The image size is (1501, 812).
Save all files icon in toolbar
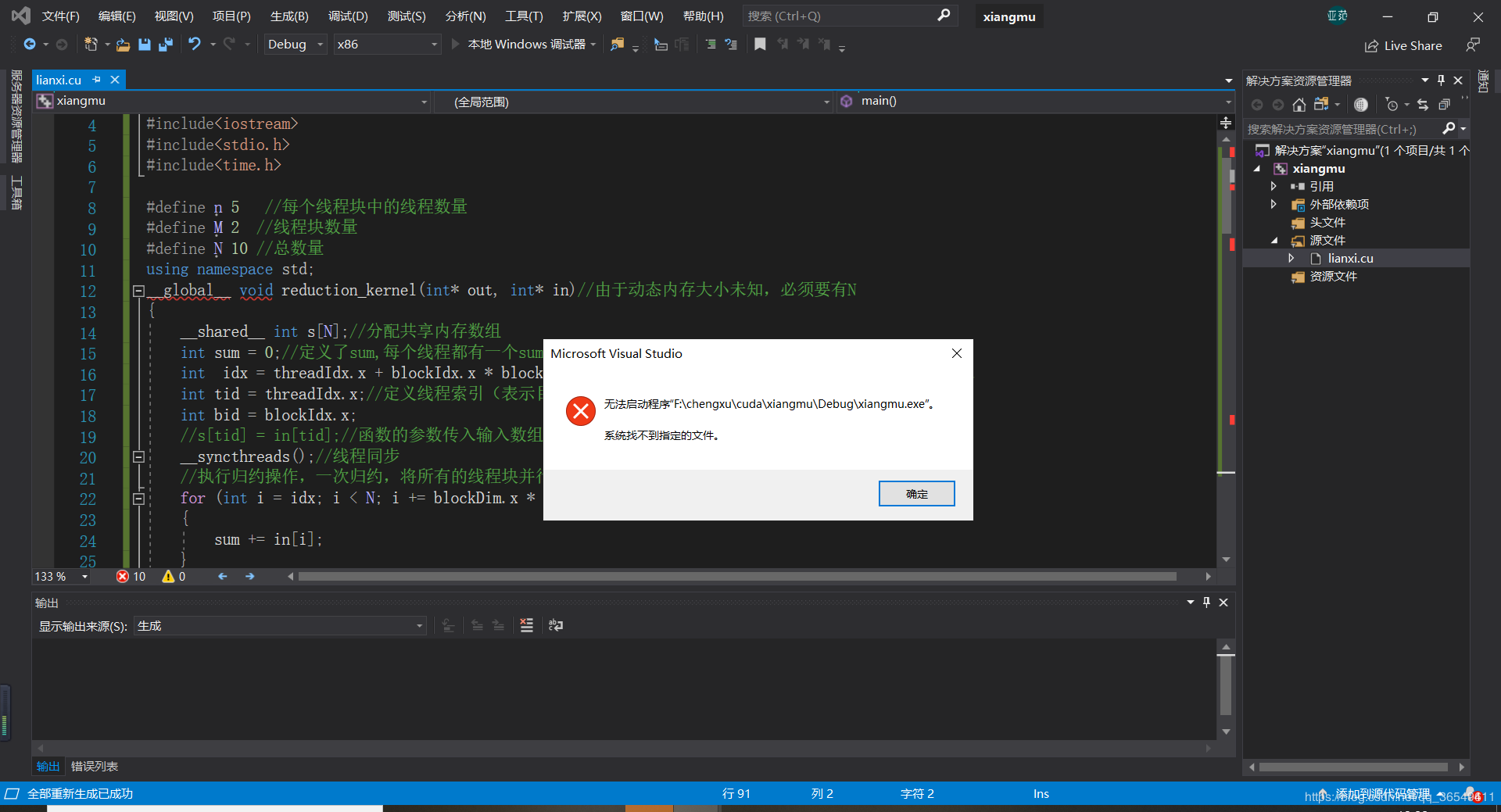coord(165,45)
